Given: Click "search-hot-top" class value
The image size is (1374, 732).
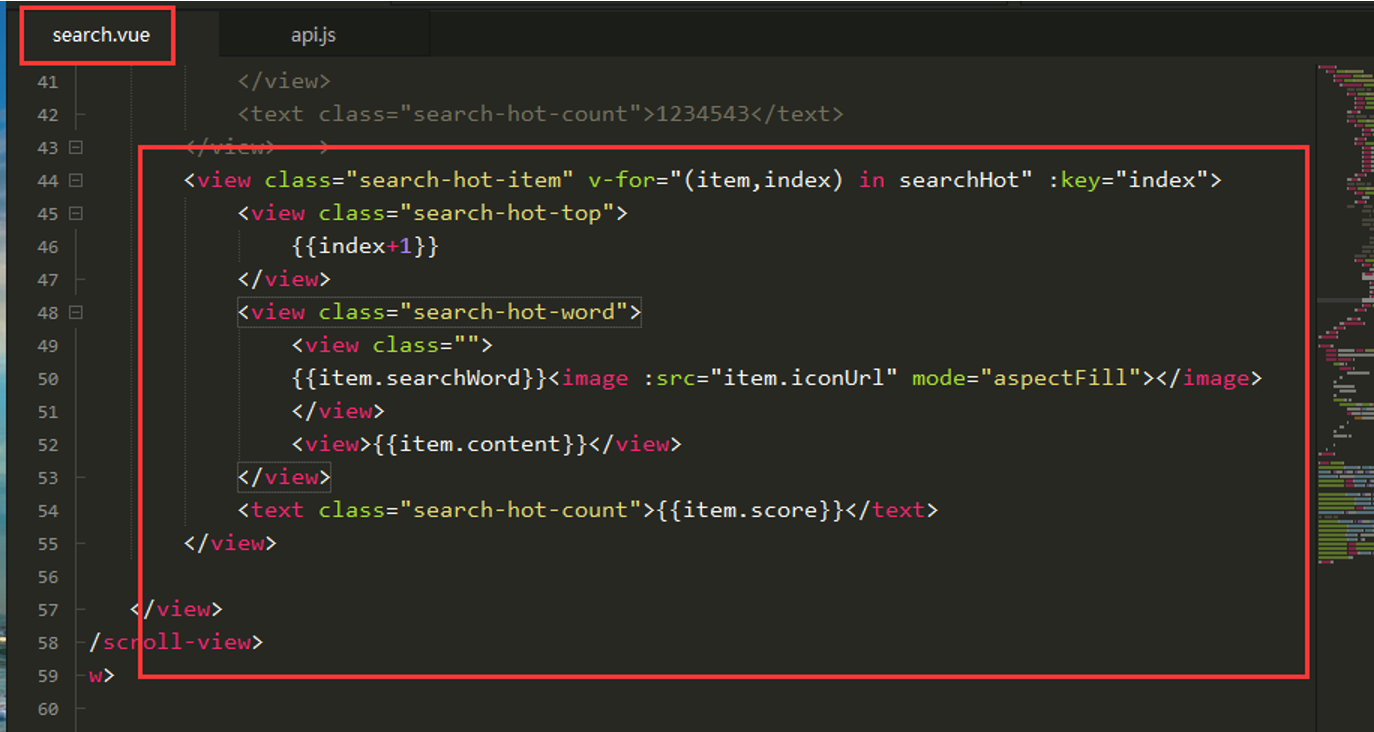Looking at the screenshot, I should (x=506, y=213).
